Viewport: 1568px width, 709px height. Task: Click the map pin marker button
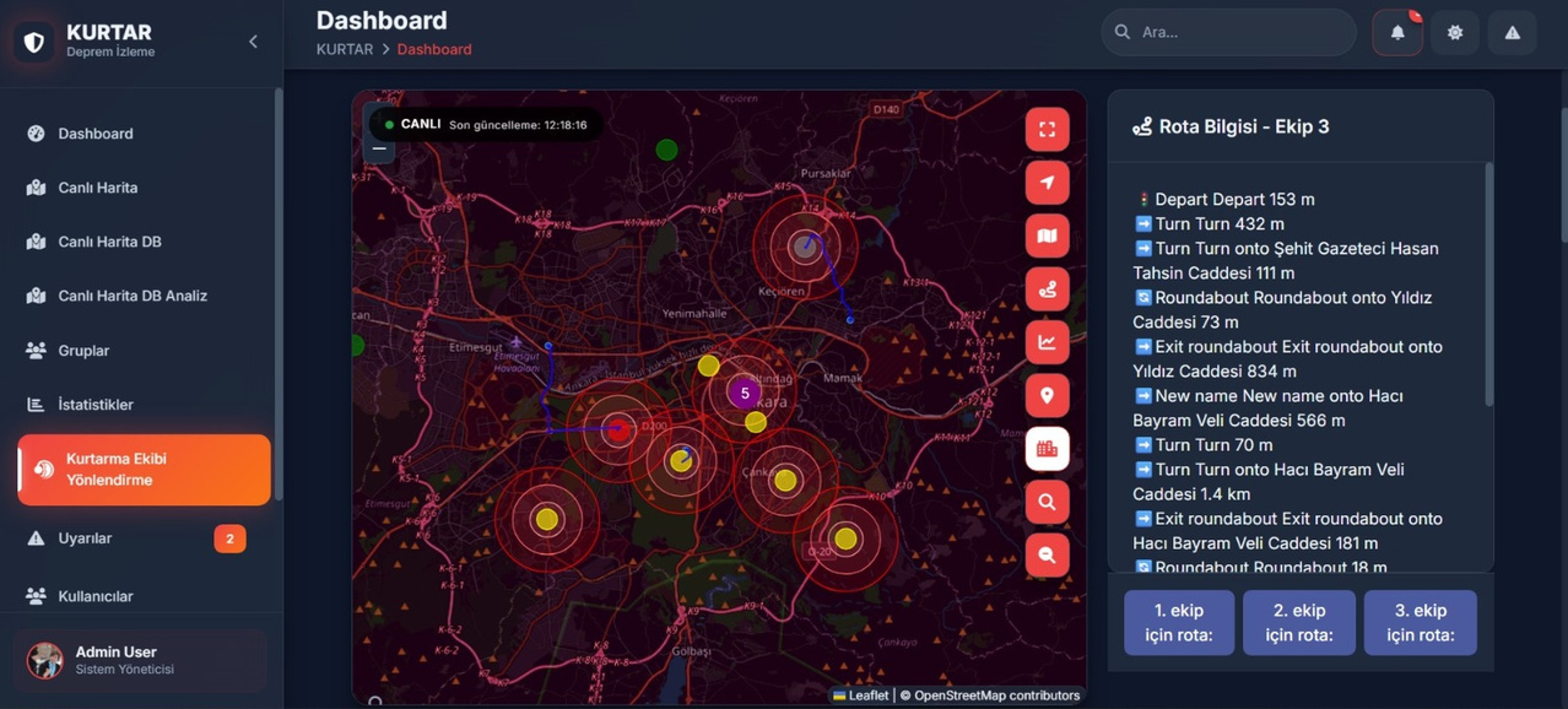coord(1046,396)
